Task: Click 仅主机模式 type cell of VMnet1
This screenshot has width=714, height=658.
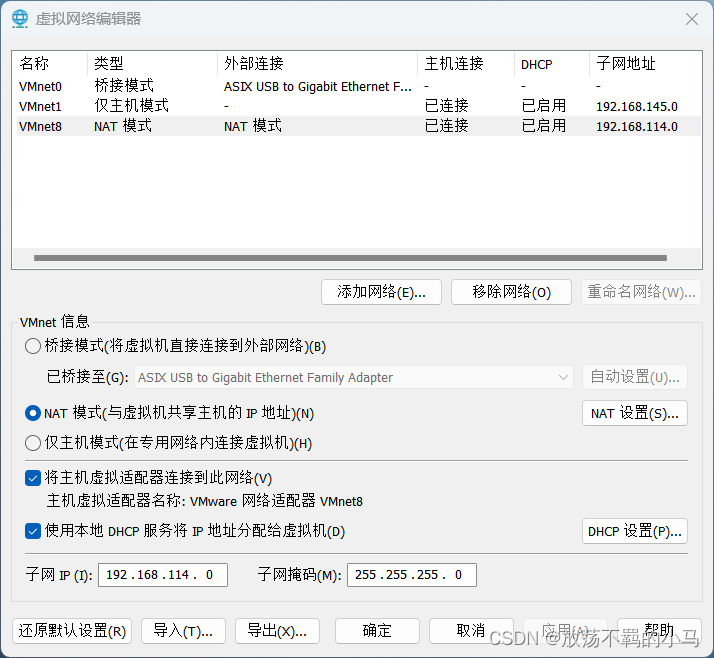Action: coord(131,106)
